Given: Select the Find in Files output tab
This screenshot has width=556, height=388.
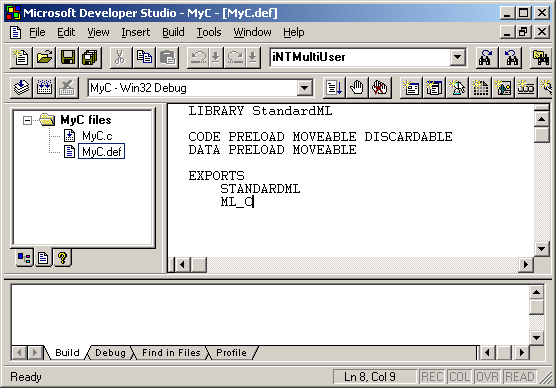Looking at the screenshot, I should 171,353.
